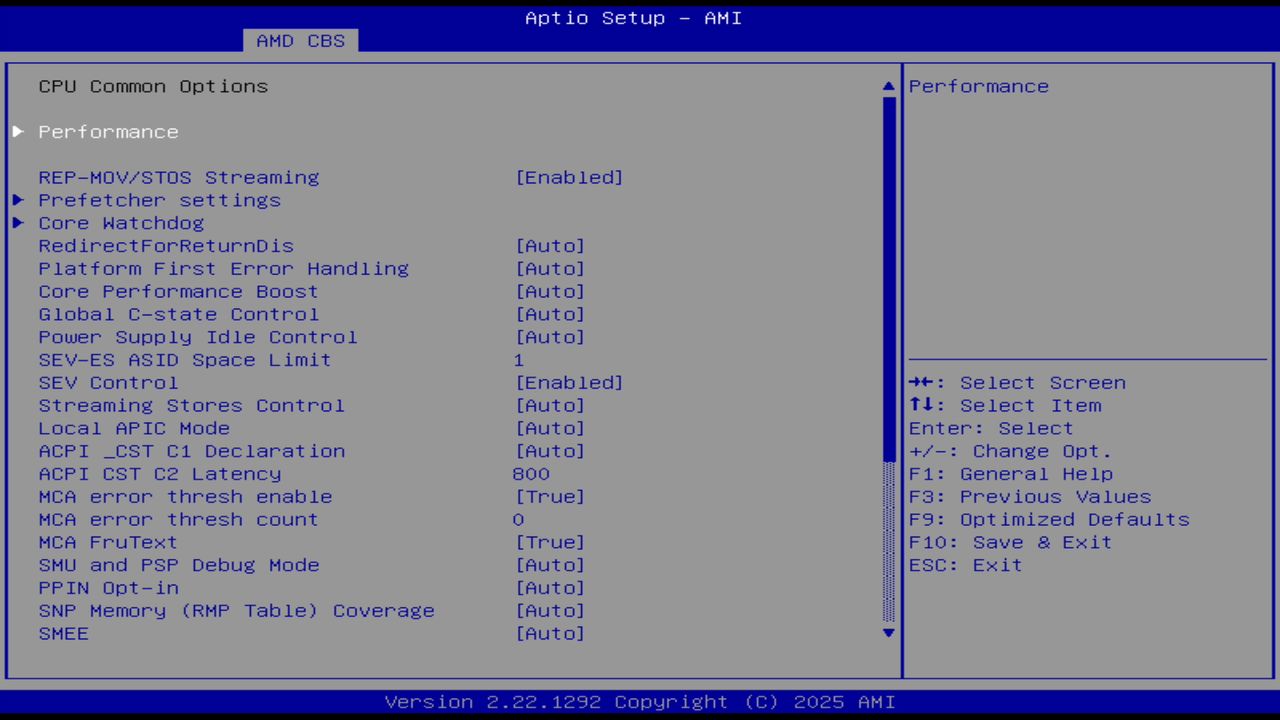Select Power Supply Idle Control label
This screenshot has height=720, width=1280.
click(198, 337)
